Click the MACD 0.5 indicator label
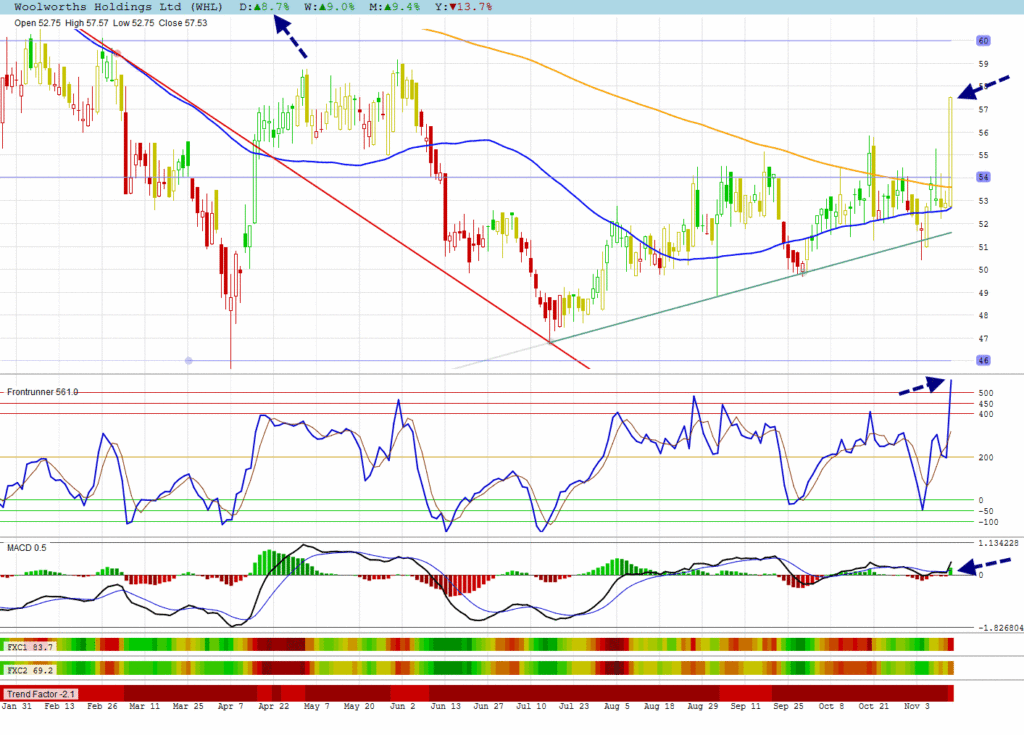The width and height of the screenshot is (1024, 735). 26,548
